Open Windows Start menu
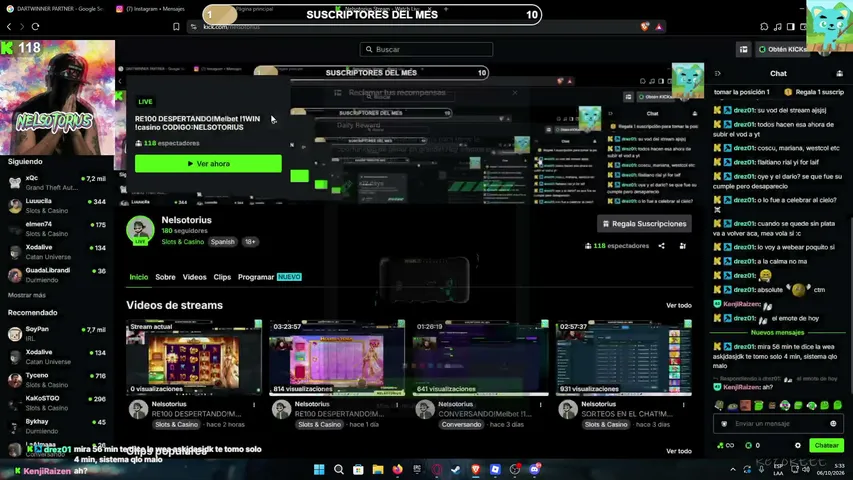 click(x=319, y=469)
